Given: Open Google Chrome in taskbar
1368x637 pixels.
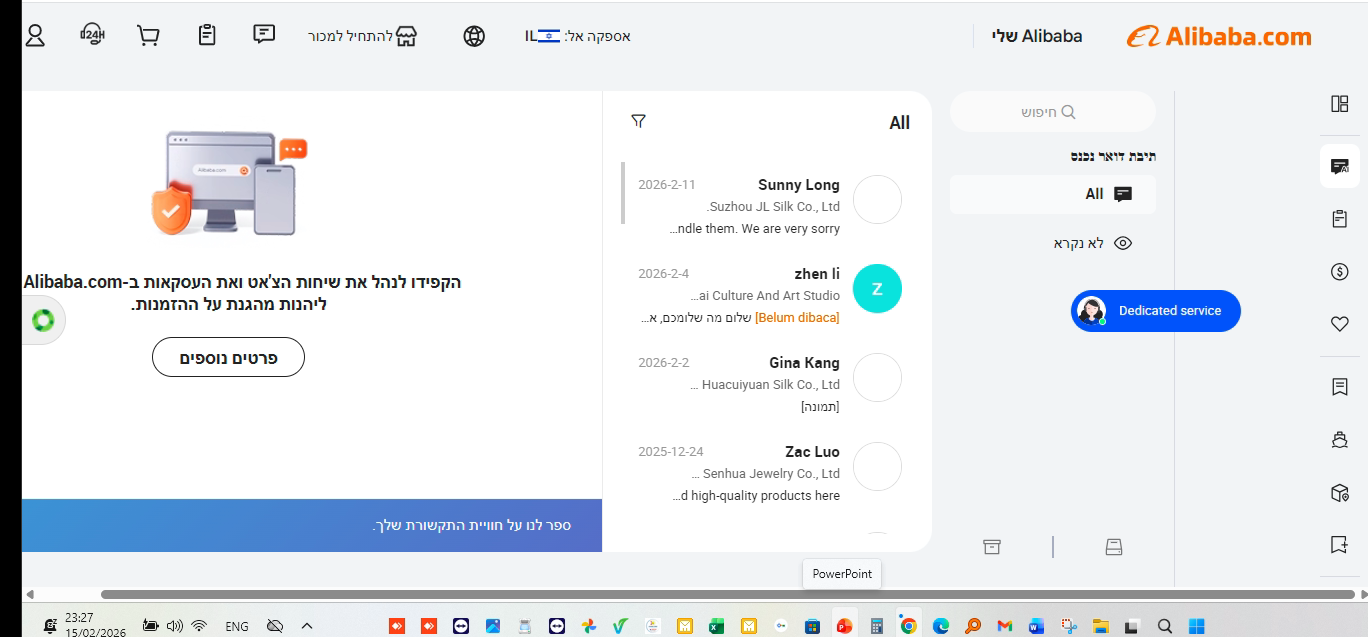Looking at the screenshot, I should pyautogui.click(x=908, y=626).
